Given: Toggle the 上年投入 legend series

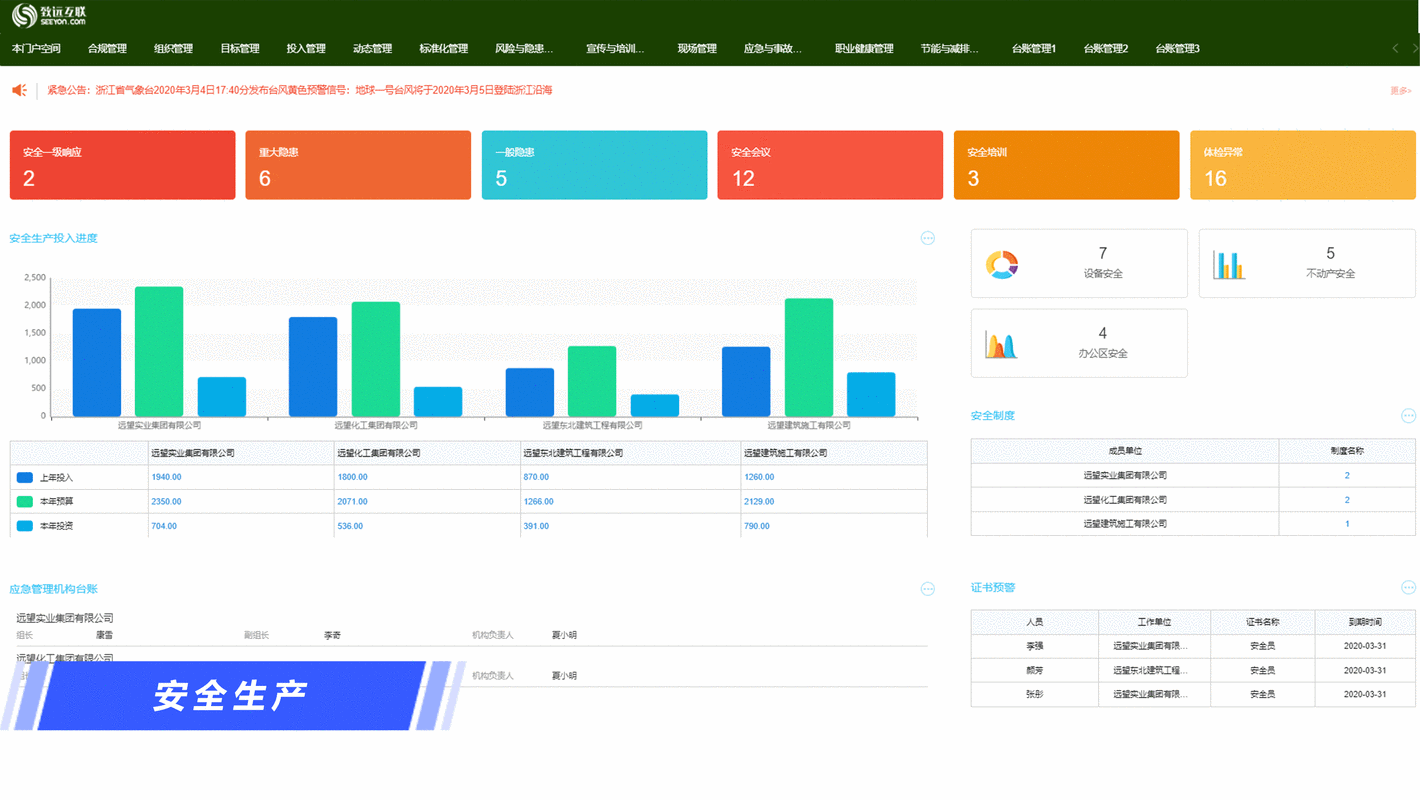Looking at the screenshot, I should point(25,478).
